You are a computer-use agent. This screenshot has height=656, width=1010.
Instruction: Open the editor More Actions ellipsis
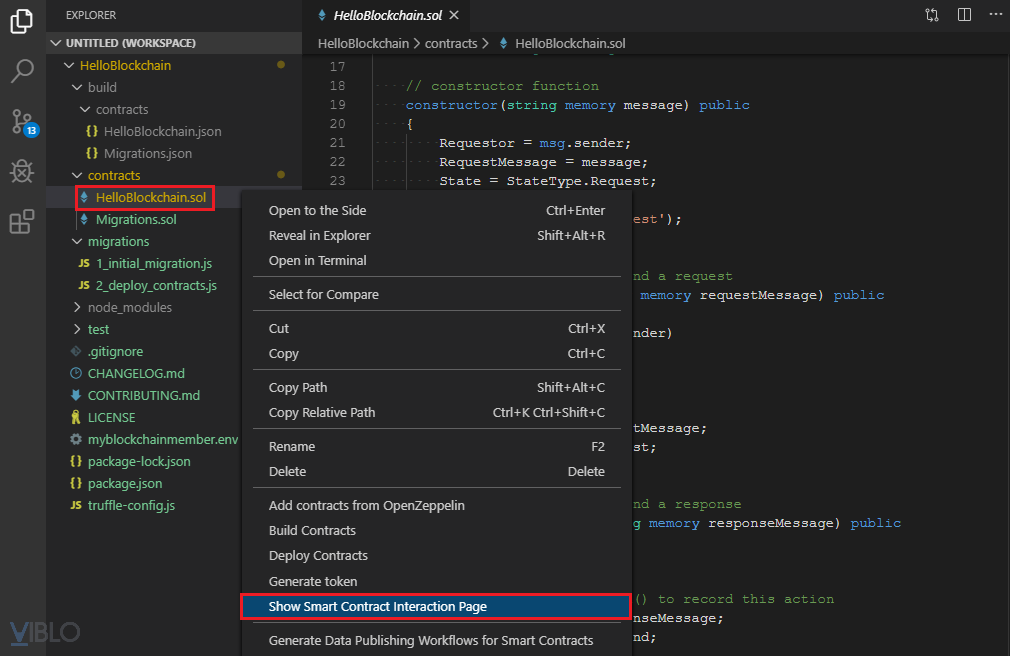click(993, 15)
